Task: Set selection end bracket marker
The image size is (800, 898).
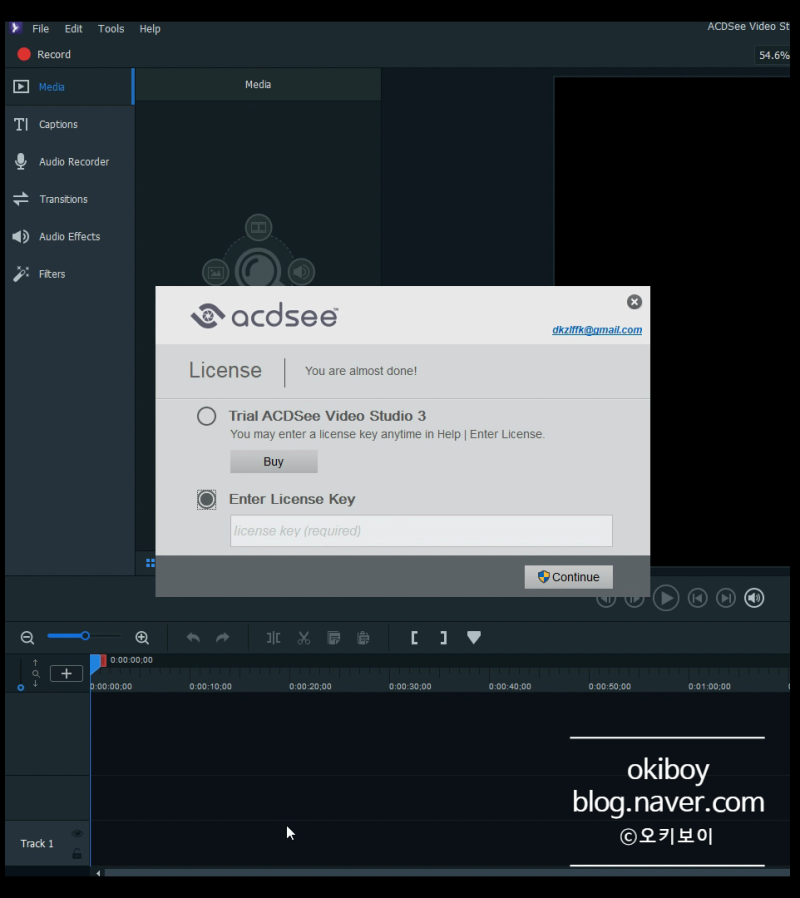Action: pyautogui.click(x=444, y=637)
